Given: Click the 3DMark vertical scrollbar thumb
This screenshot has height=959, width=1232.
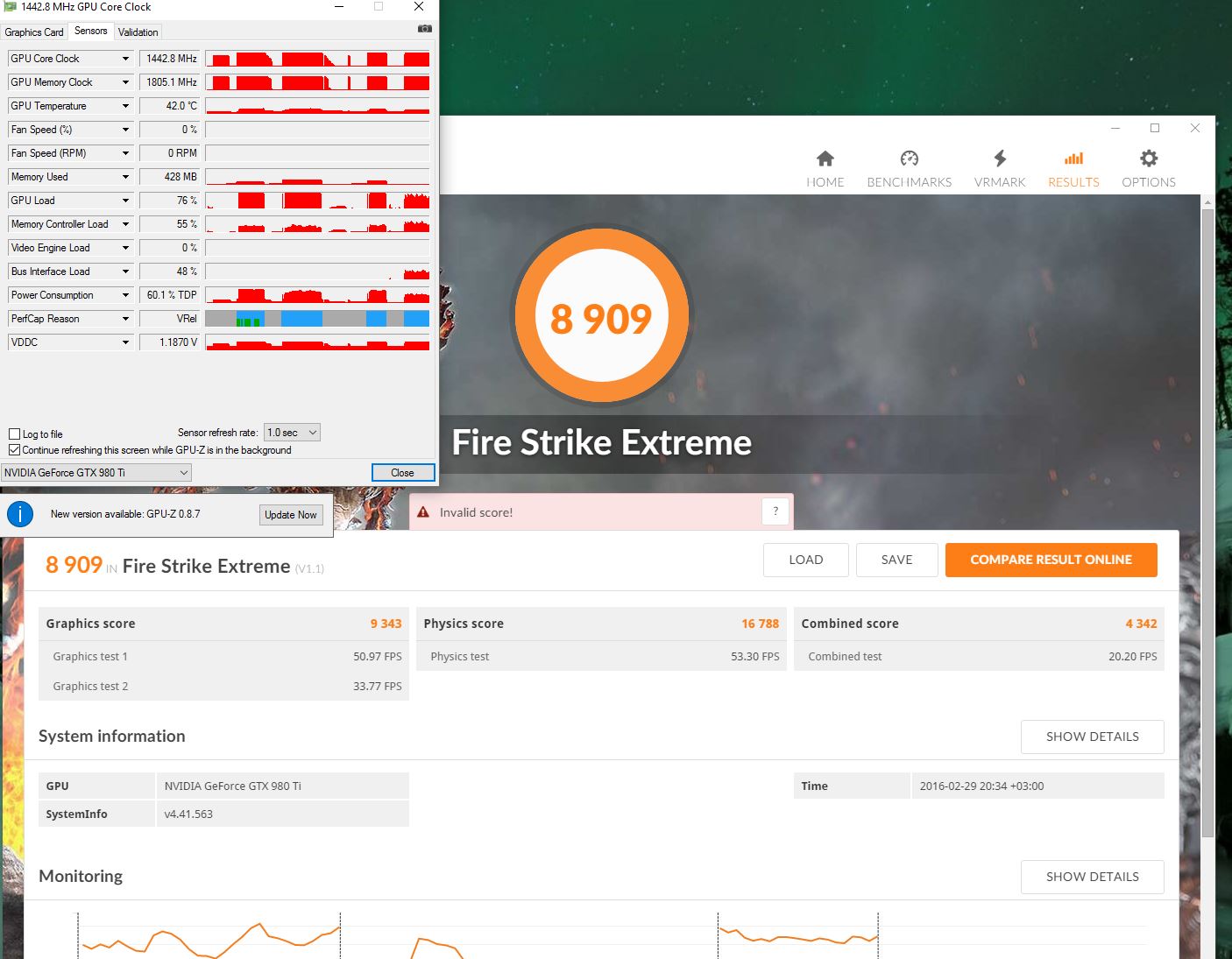Looking at the screenshot, I should (x=1208, y=521).
